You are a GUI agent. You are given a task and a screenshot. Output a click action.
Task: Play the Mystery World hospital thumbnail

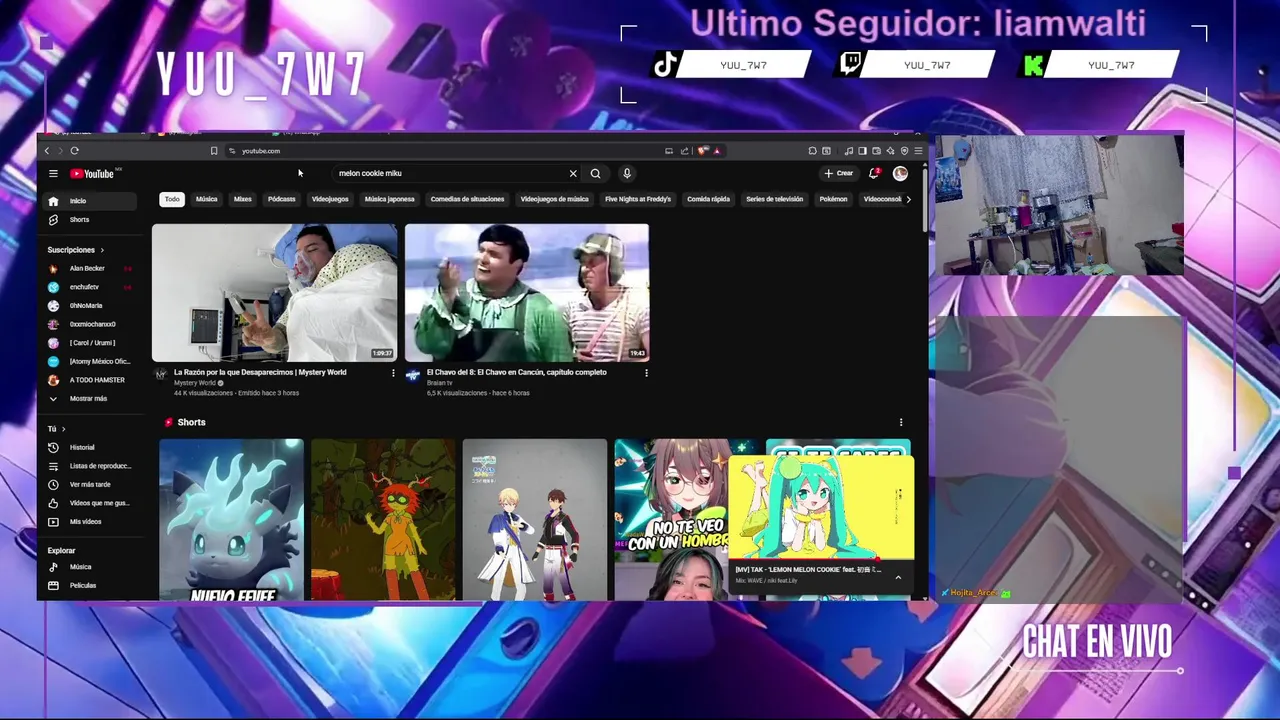click(x=274, y=292)
